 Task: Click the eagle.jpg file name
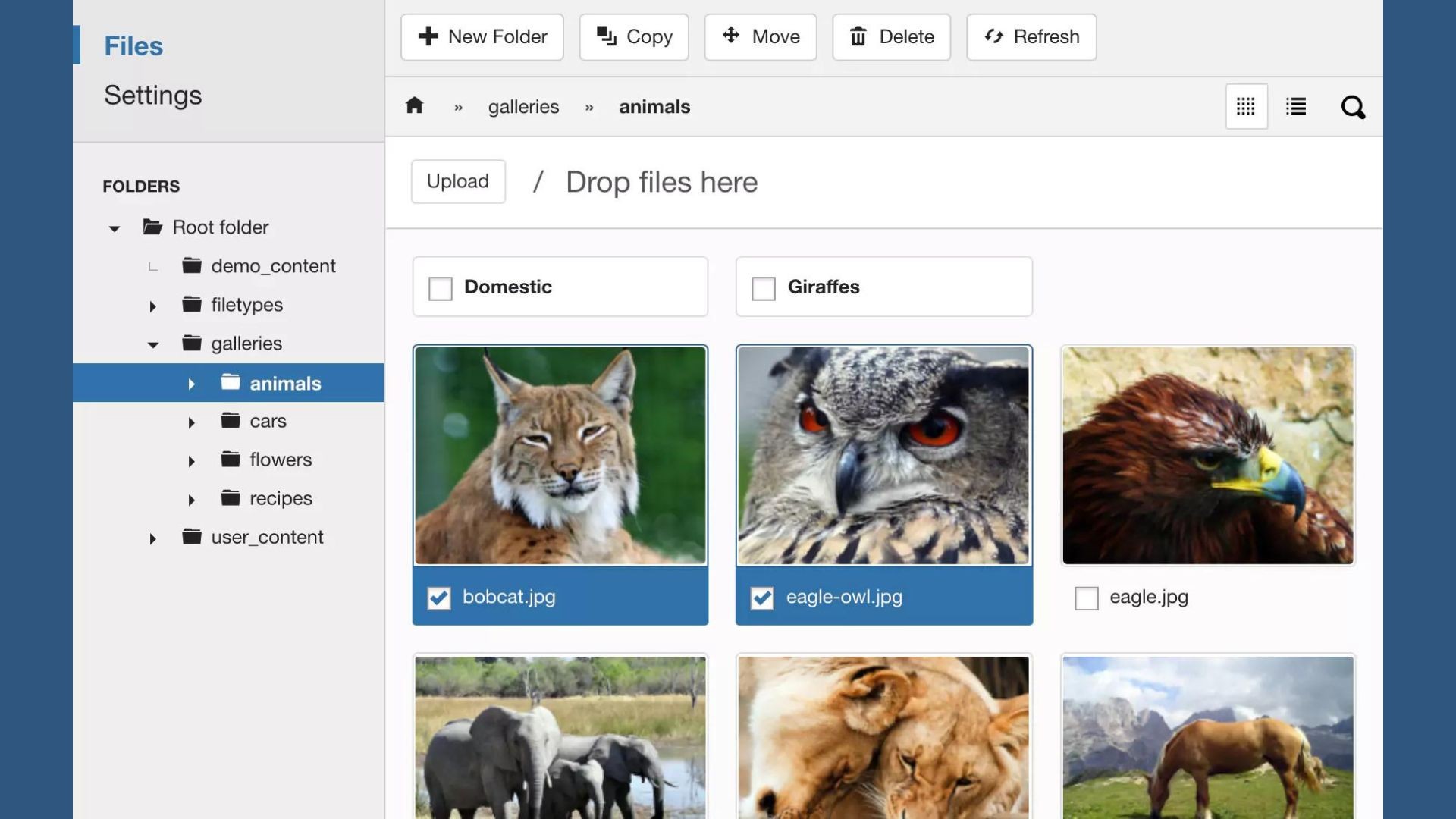coord(1149,597)
